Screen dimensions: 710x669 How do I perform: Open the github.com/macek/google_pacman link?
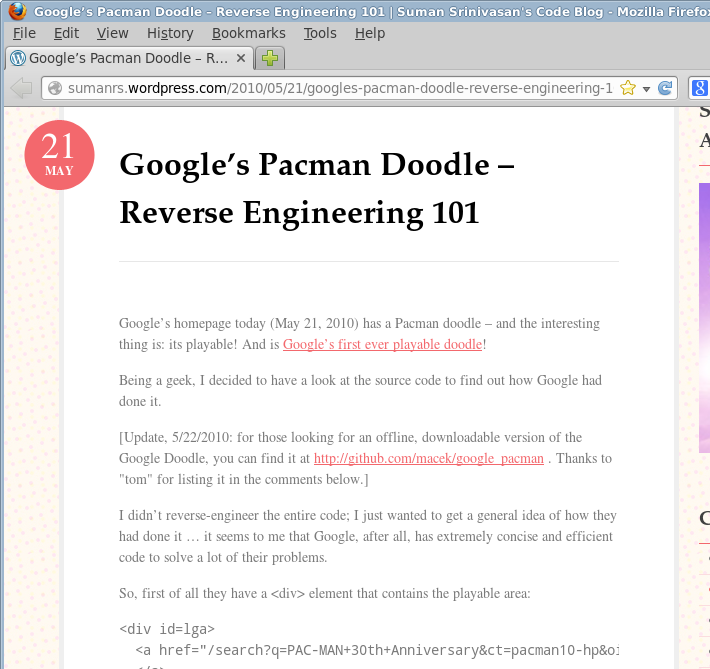click(x=428, y=458)
